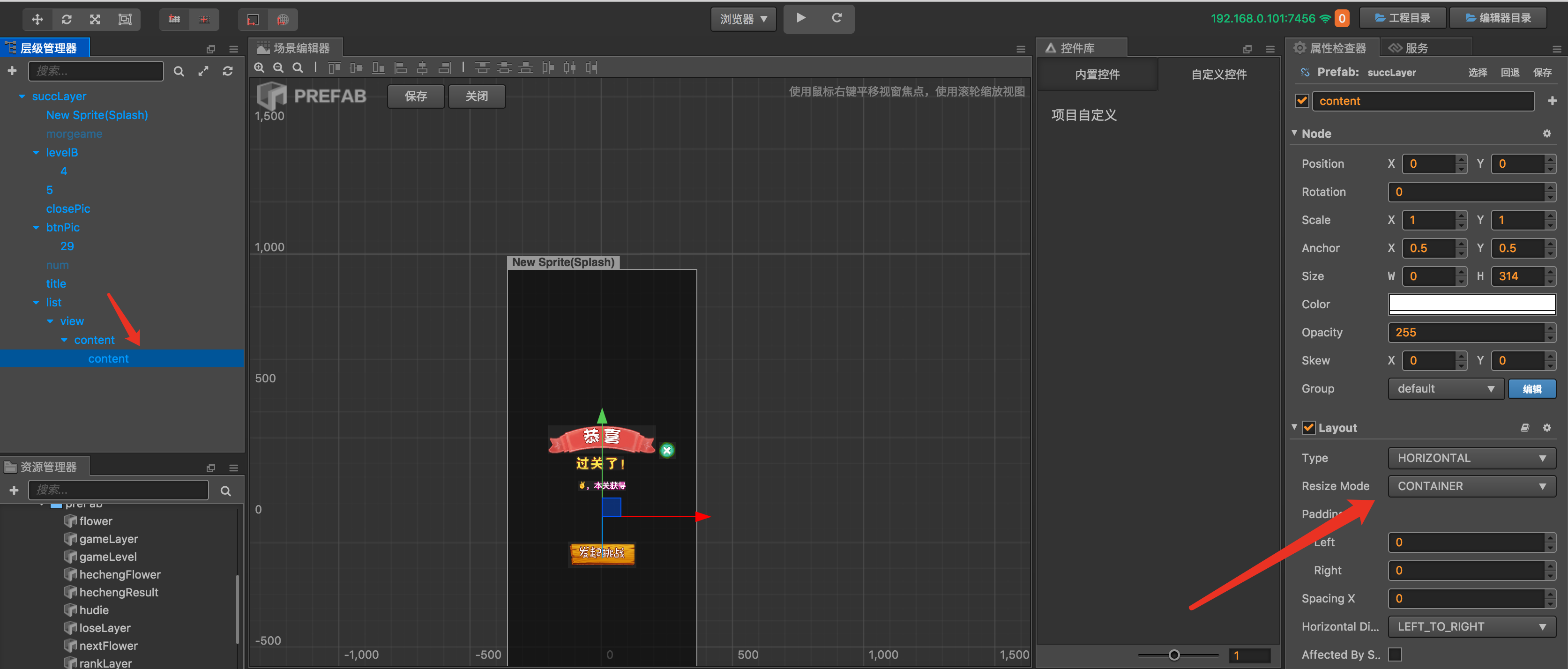Click the 保存 button in scene editor

[416, 96]
